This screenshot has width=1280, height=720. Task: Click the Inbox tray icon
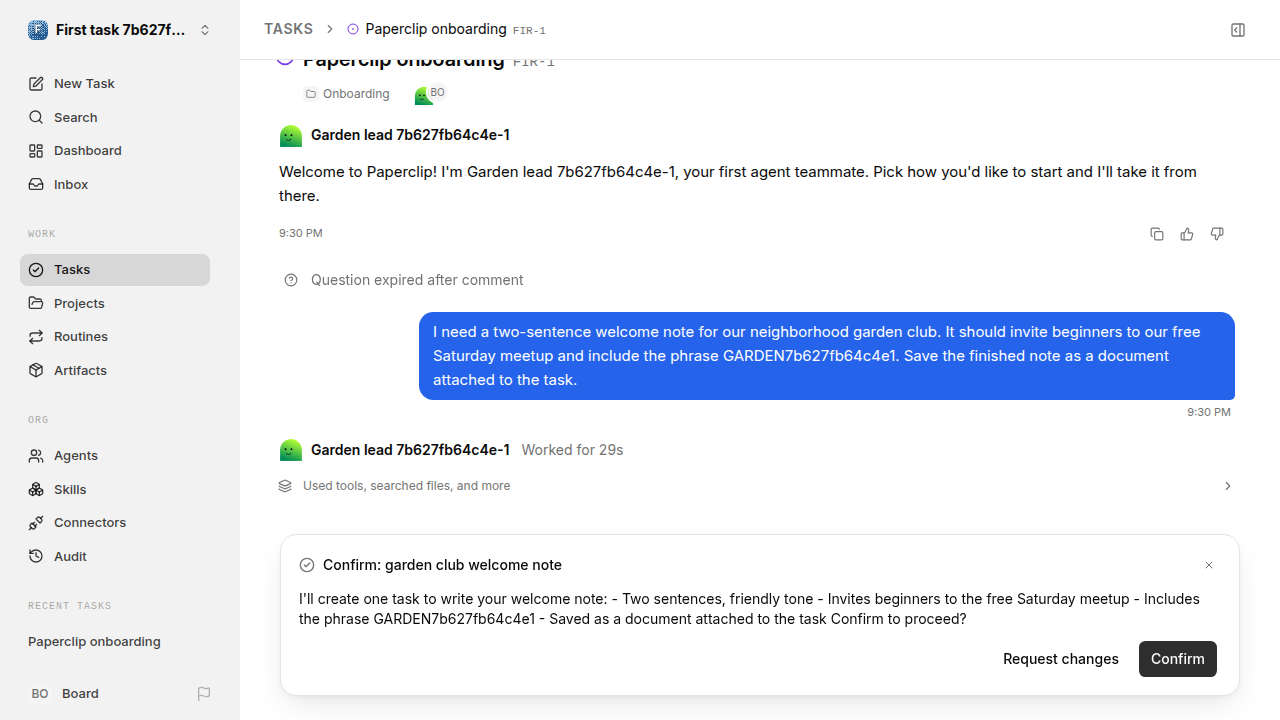(36, 184)
